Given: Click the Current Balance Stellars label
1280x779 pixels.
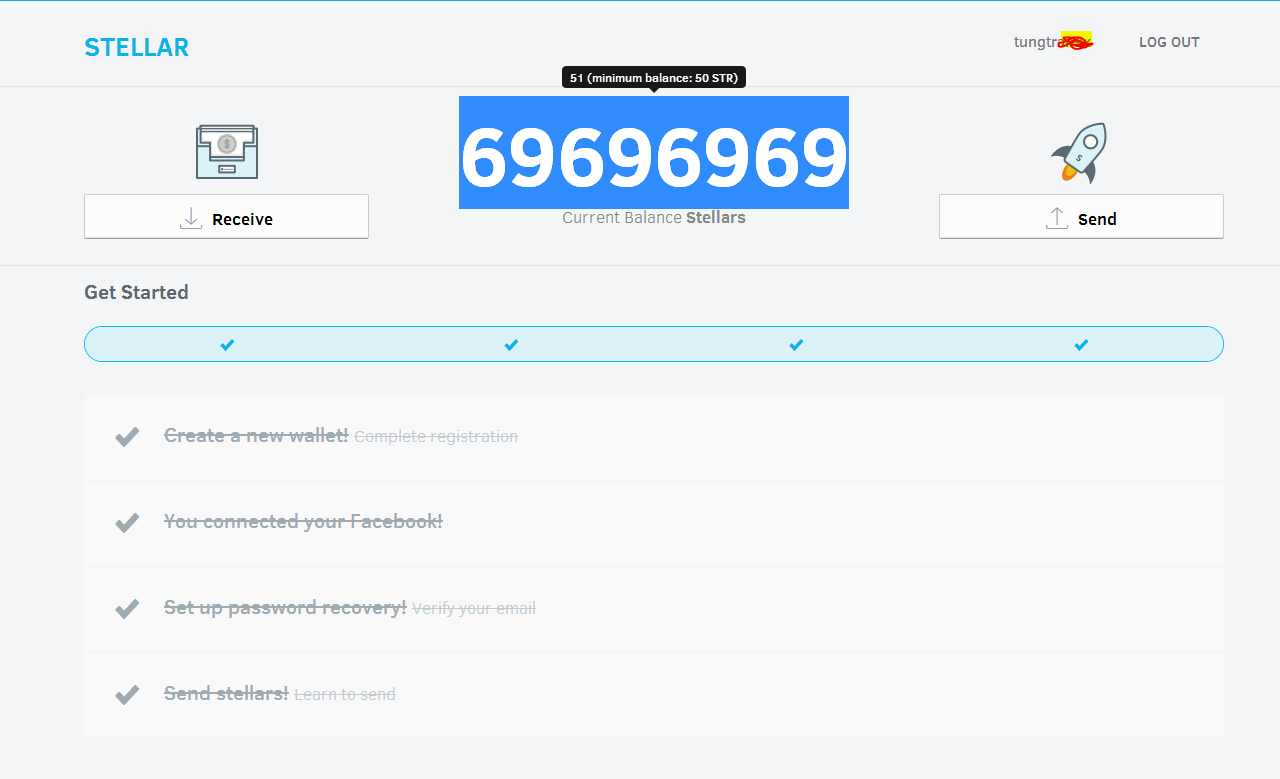Looking at the screenshot, I should pos(654,217).
